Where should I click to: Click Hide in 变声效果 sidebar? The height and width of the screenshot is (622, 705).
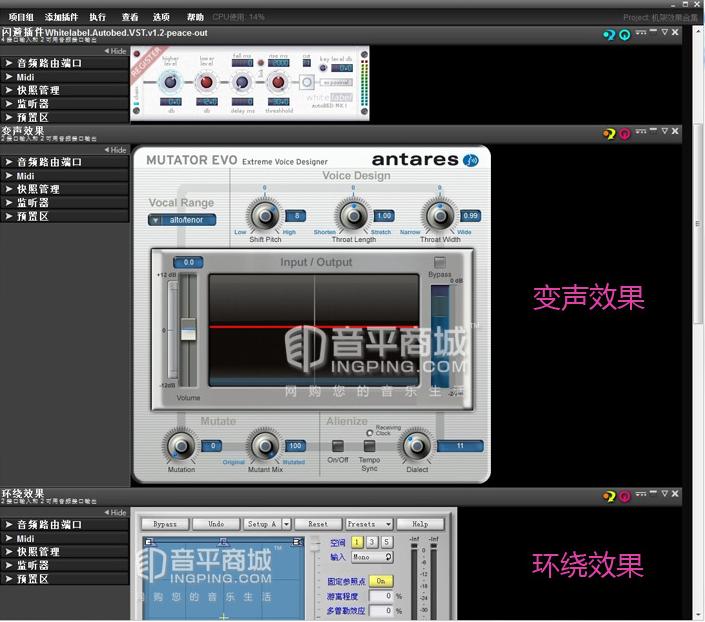(x=116, y=150)
